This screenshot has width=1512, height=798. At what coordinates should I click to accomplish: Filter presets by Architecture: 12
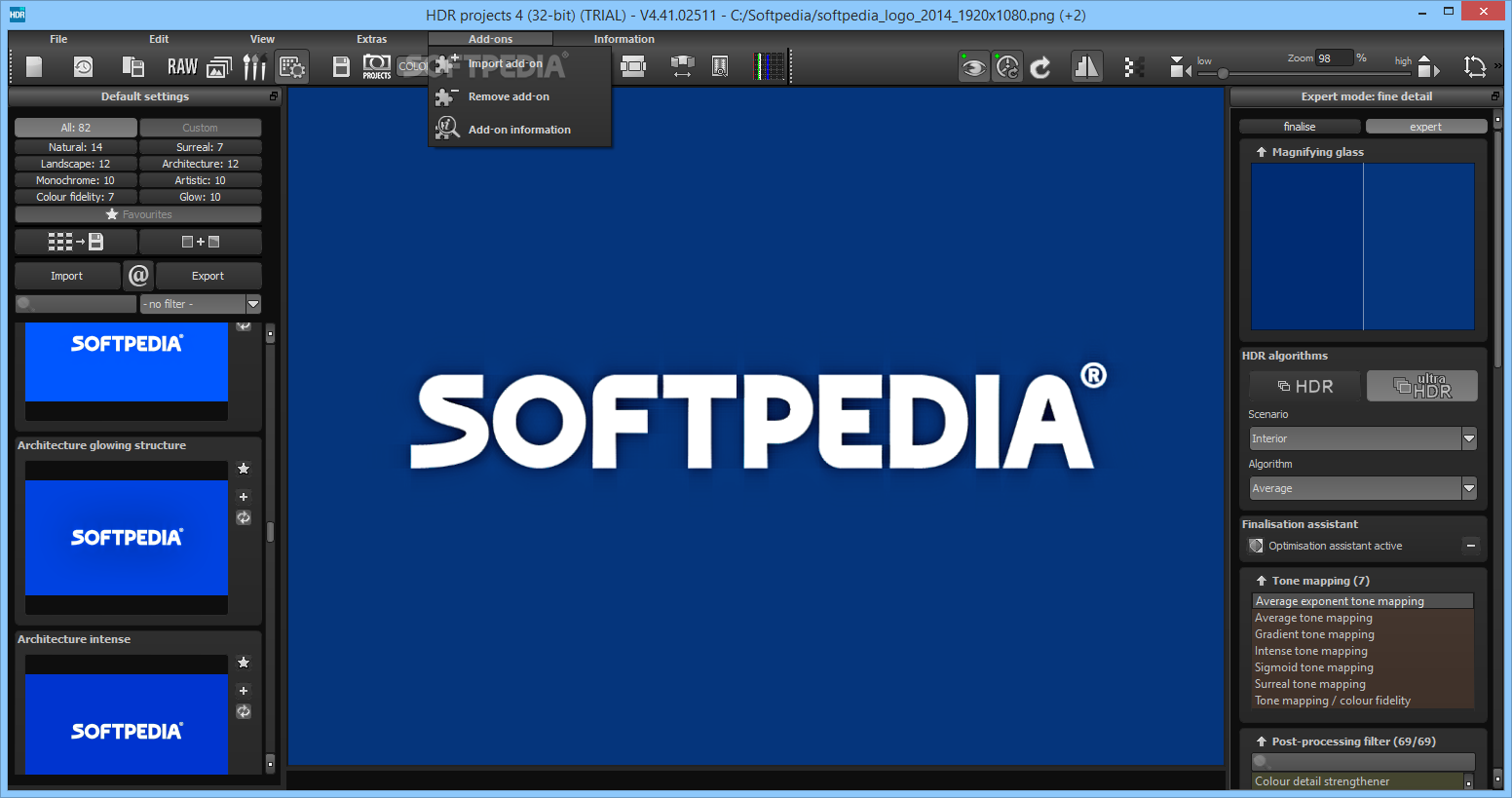pyautogui.click(x=200, y=164)
